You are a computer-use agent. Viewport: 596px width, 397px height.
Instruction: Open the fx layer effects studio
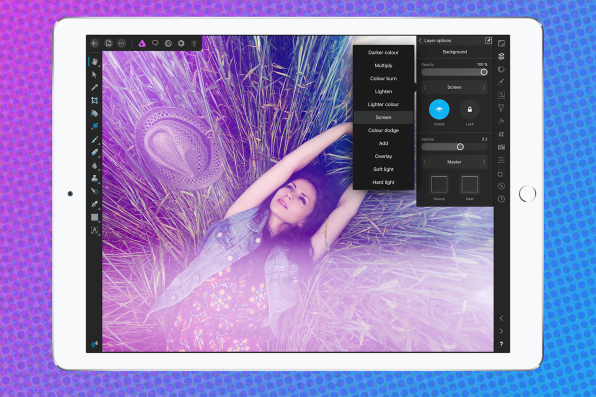pyautogui.click(x=501, y=121)
